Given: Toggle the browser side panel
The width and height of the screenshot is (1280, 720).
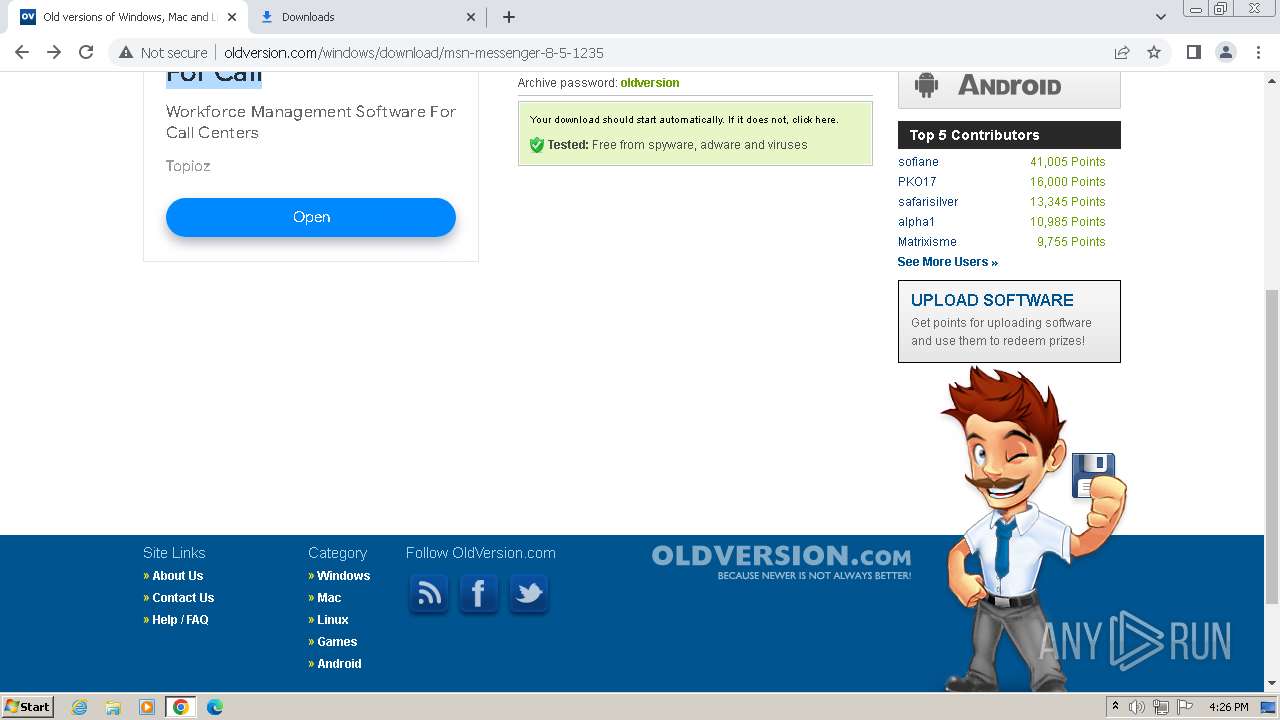Looking at the screenshot, I should pos(1193,52).
